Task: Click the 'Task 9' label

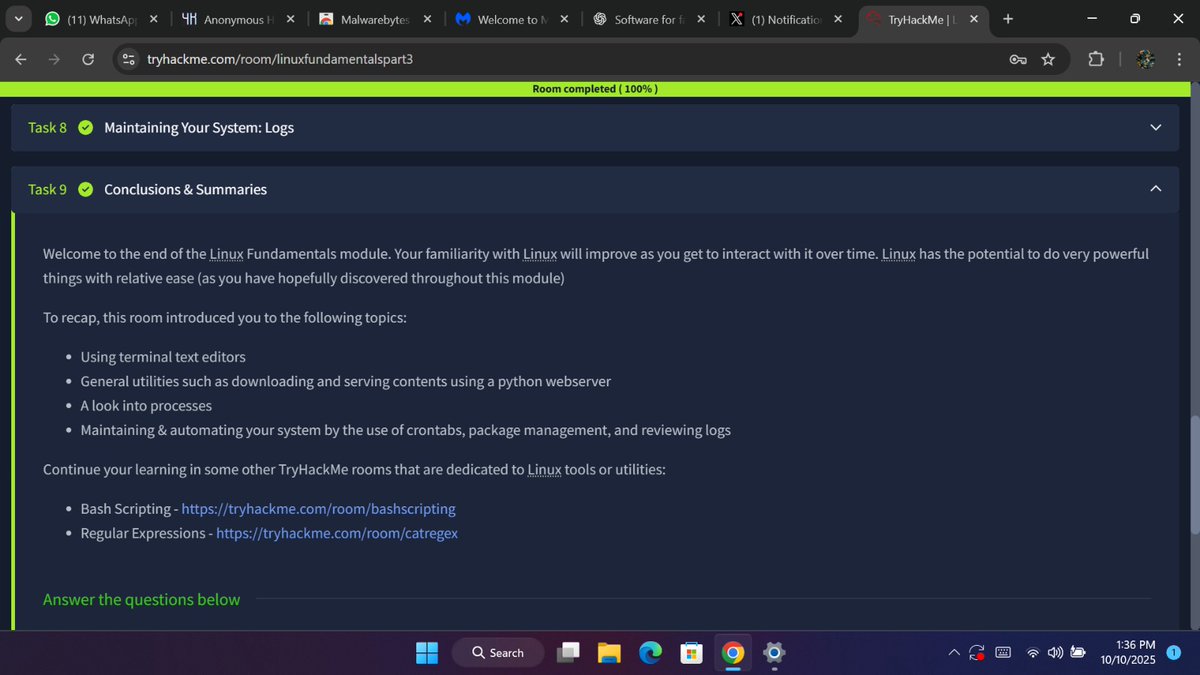Action: click(x=47, y=189)
